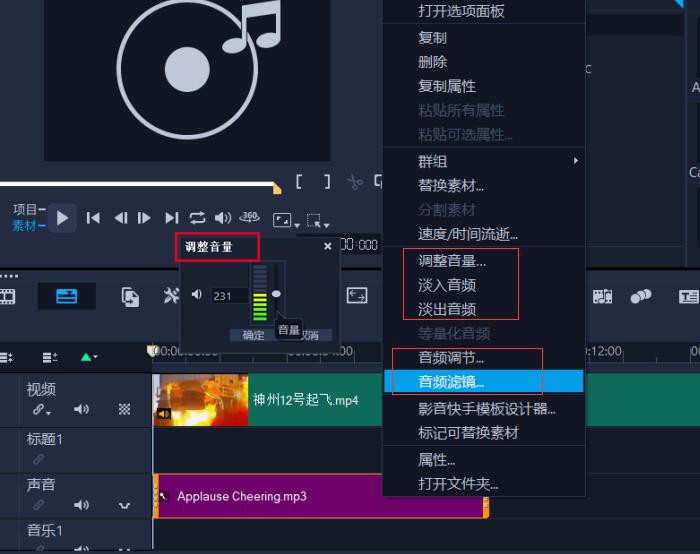Close the 调整音量 dialog

(x=328, y=246)
